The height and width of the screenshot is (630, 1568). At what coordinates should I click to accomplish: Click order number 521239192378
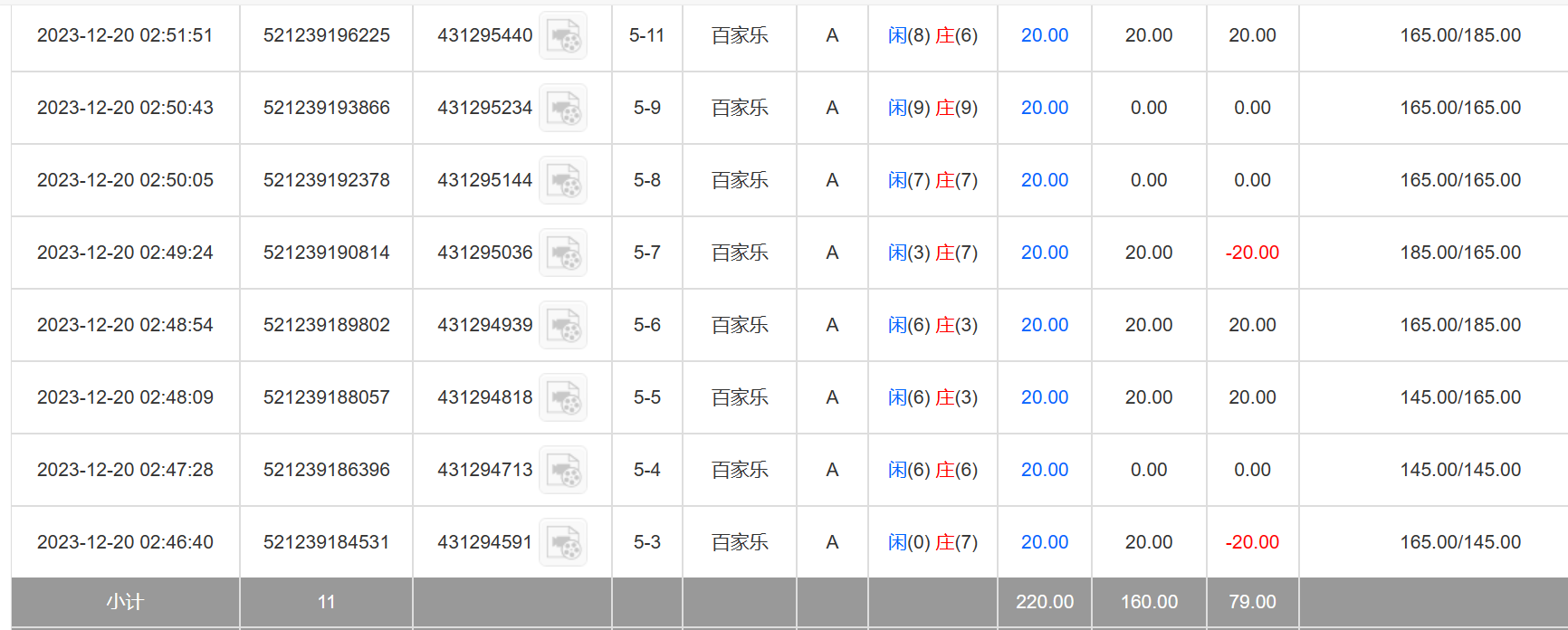[x=327, y=180]
